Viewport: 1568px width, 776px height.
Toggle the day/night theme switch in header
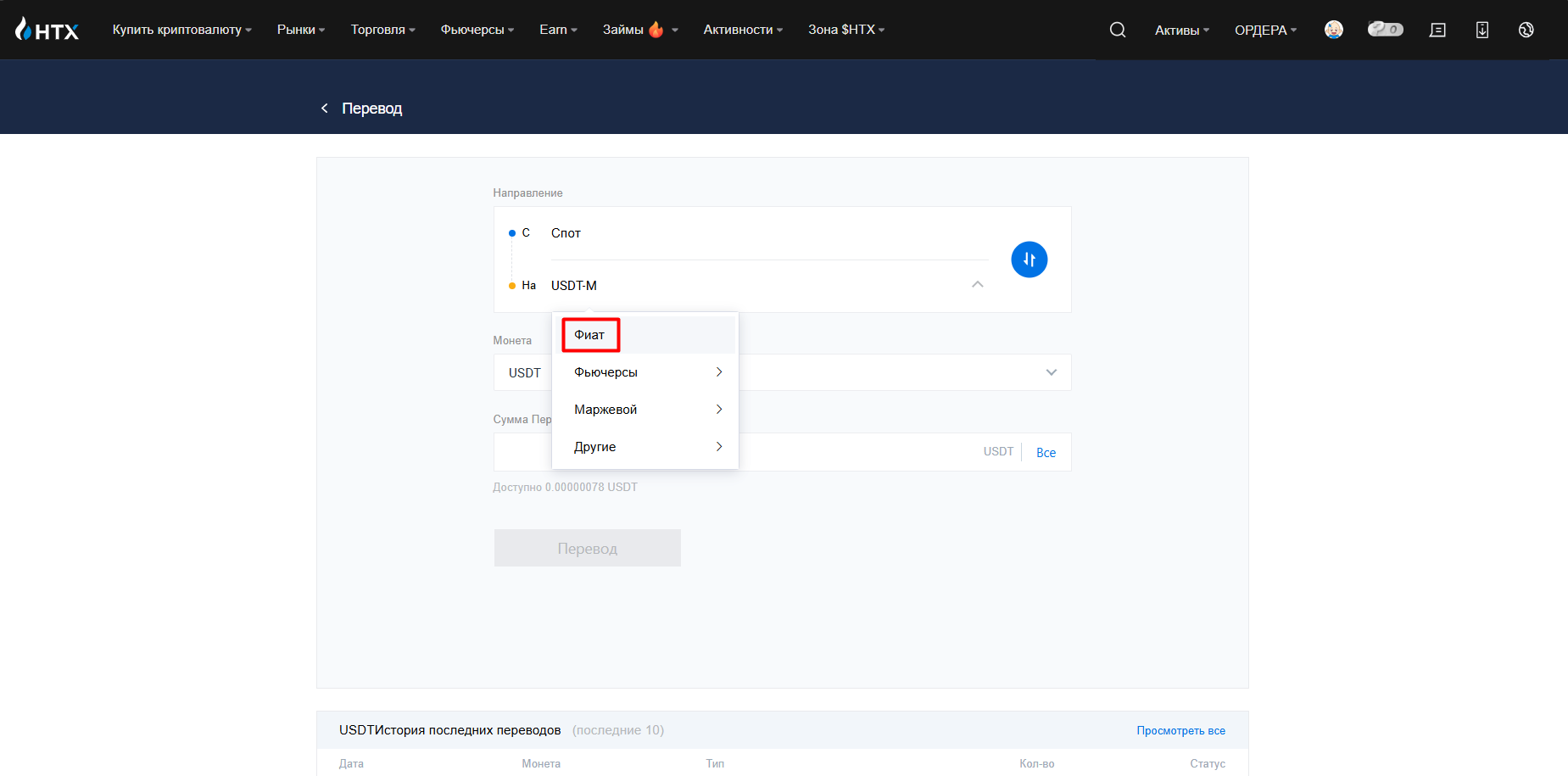1385,29
